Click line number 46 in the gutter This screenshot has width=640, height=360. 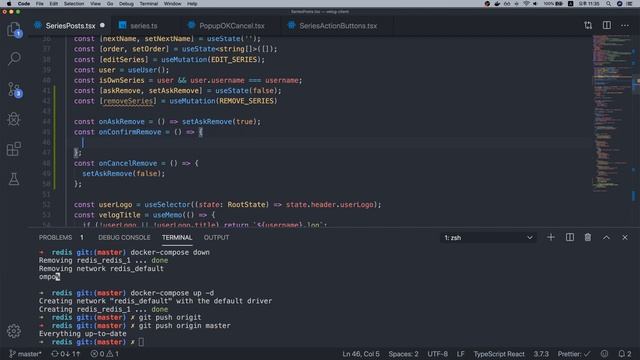(47, 142)
